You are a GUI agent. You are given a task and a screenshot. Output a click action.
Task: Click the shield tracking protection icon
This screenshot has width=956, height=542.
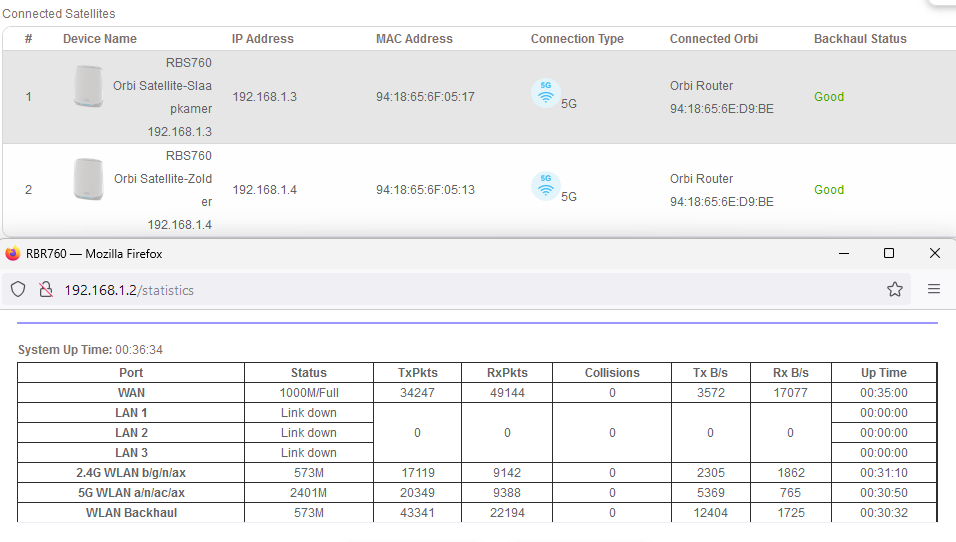click(18, 289)
